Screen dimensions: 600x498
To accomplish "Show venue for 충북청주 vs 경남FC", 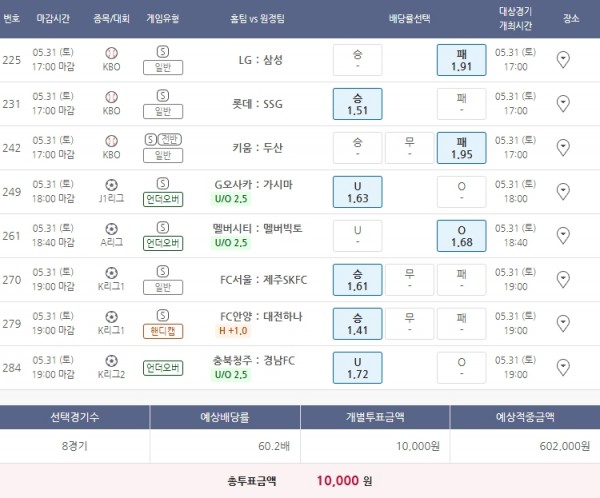I will (x=562, y=367).
